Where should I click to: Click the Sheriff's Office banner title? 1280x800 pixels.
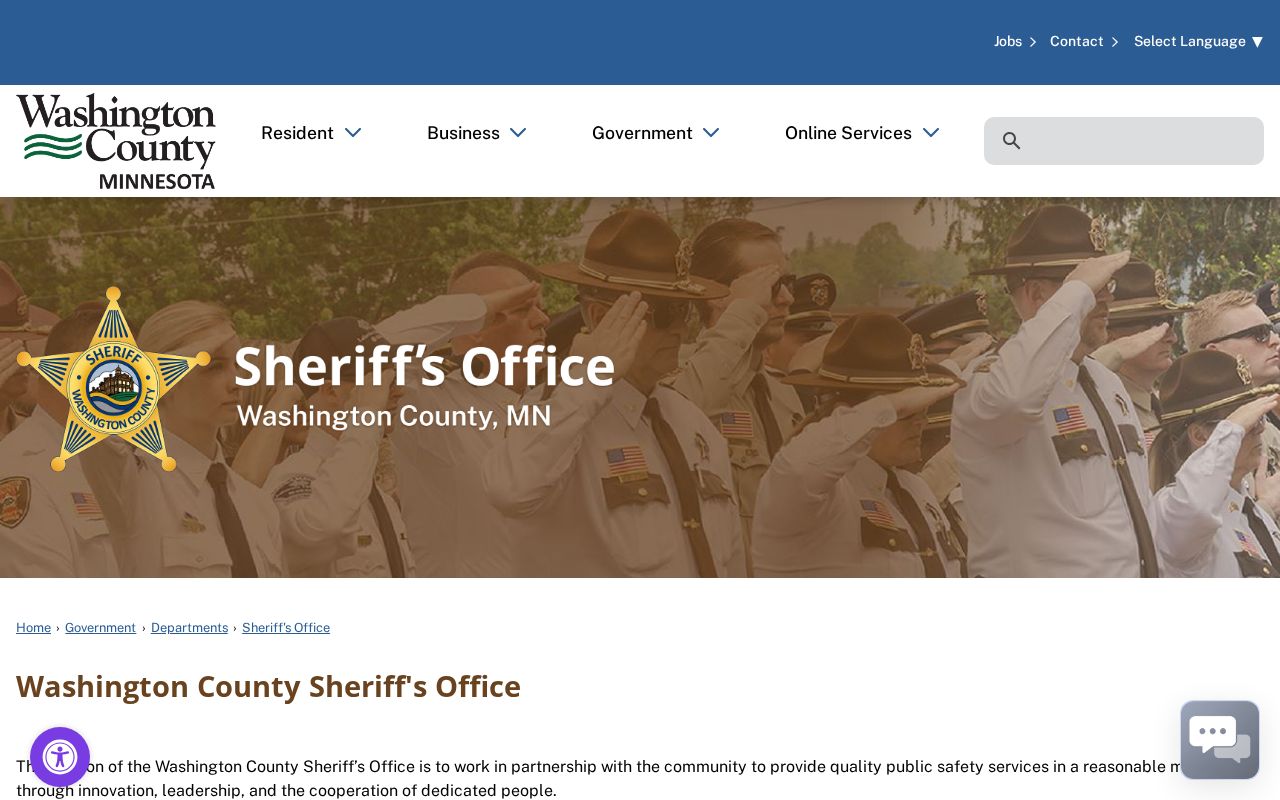click(424, 366)
